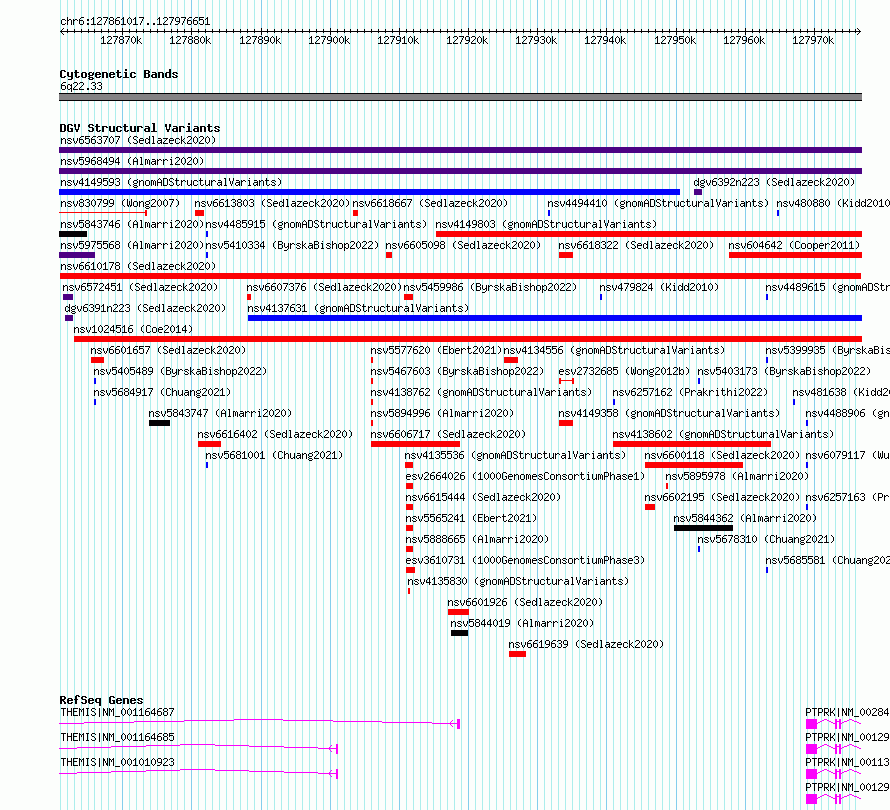
Task: Select the nsv6601926 (Sedlazeck2020) label
Action: (x=525, y=602)
